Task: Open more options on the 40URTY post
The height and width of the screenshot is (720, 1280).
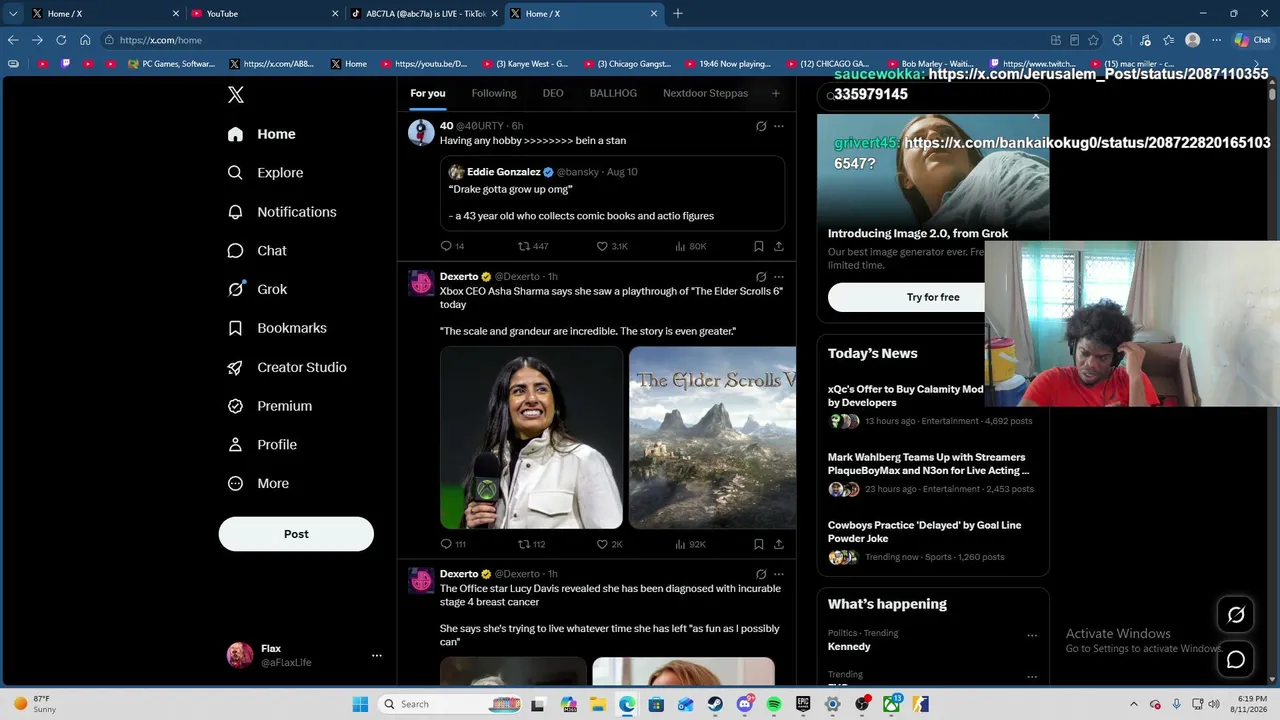Action: click(x=779, y=126)
